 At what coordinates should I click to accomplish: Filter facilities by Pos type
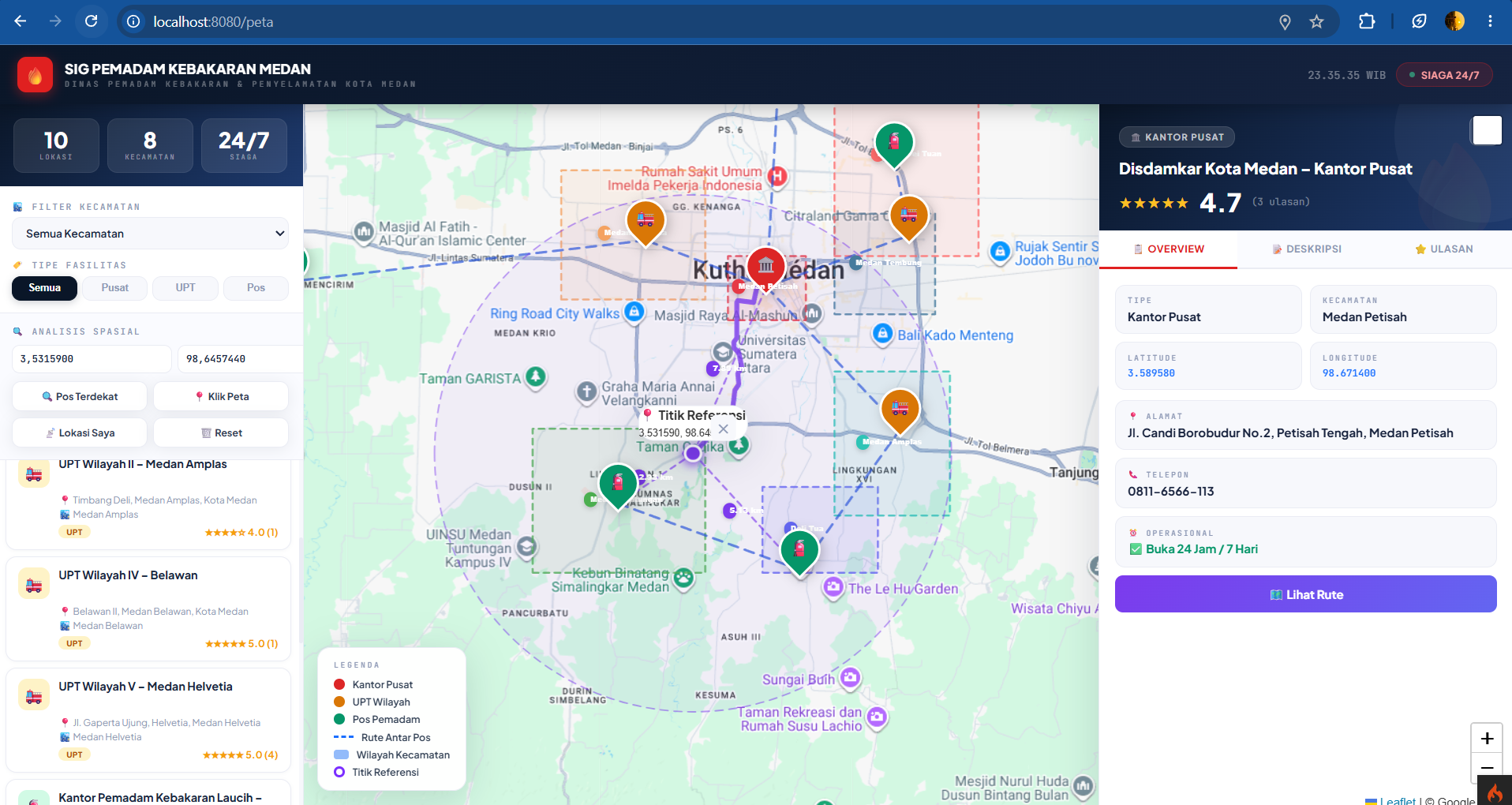256,288
